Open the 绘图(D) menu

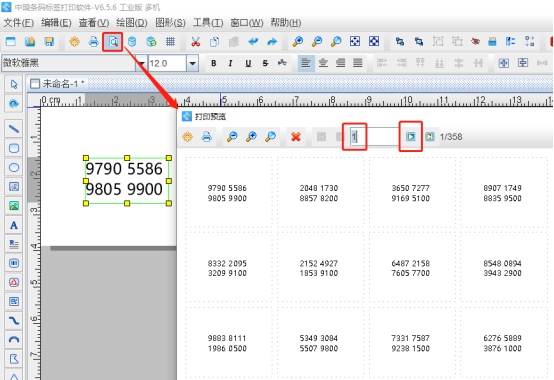coord(132,23)
